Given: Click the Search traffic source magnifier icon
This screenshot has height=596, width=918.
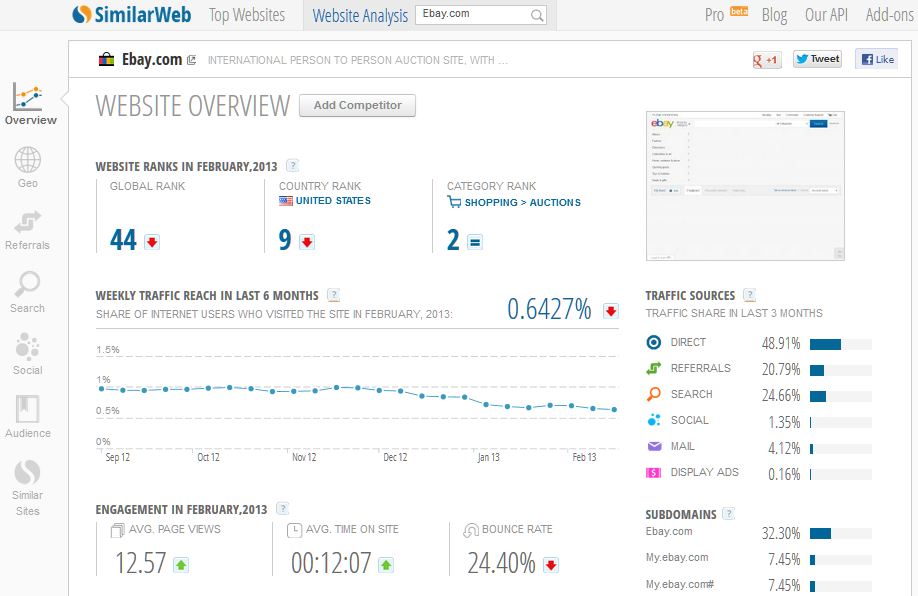Looking at the screenshot, I should [653, 394].
